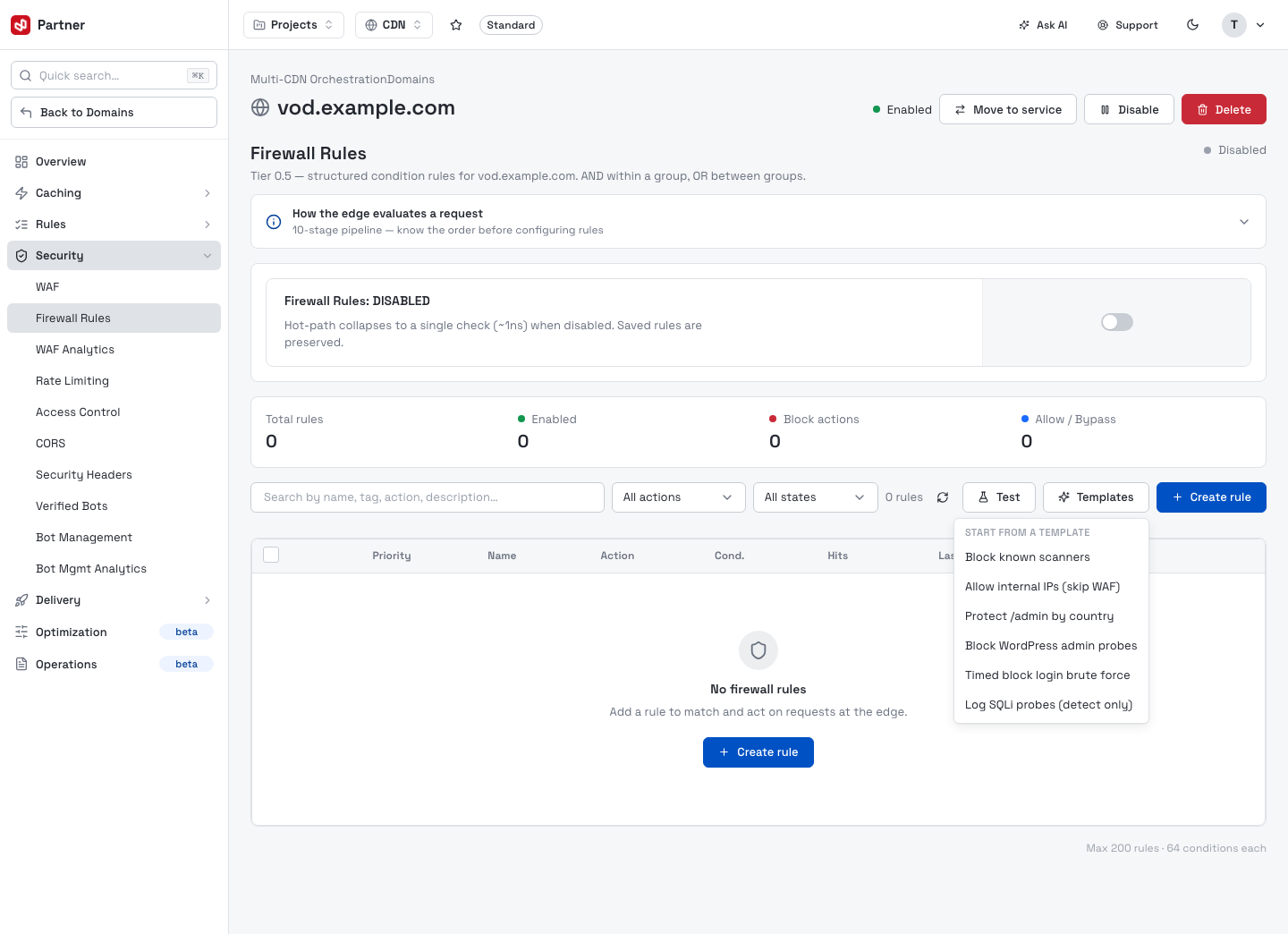Screen dimensions: 1288x934
Task: Open WAF in the sidebar
Action: (x=114, y=287)
